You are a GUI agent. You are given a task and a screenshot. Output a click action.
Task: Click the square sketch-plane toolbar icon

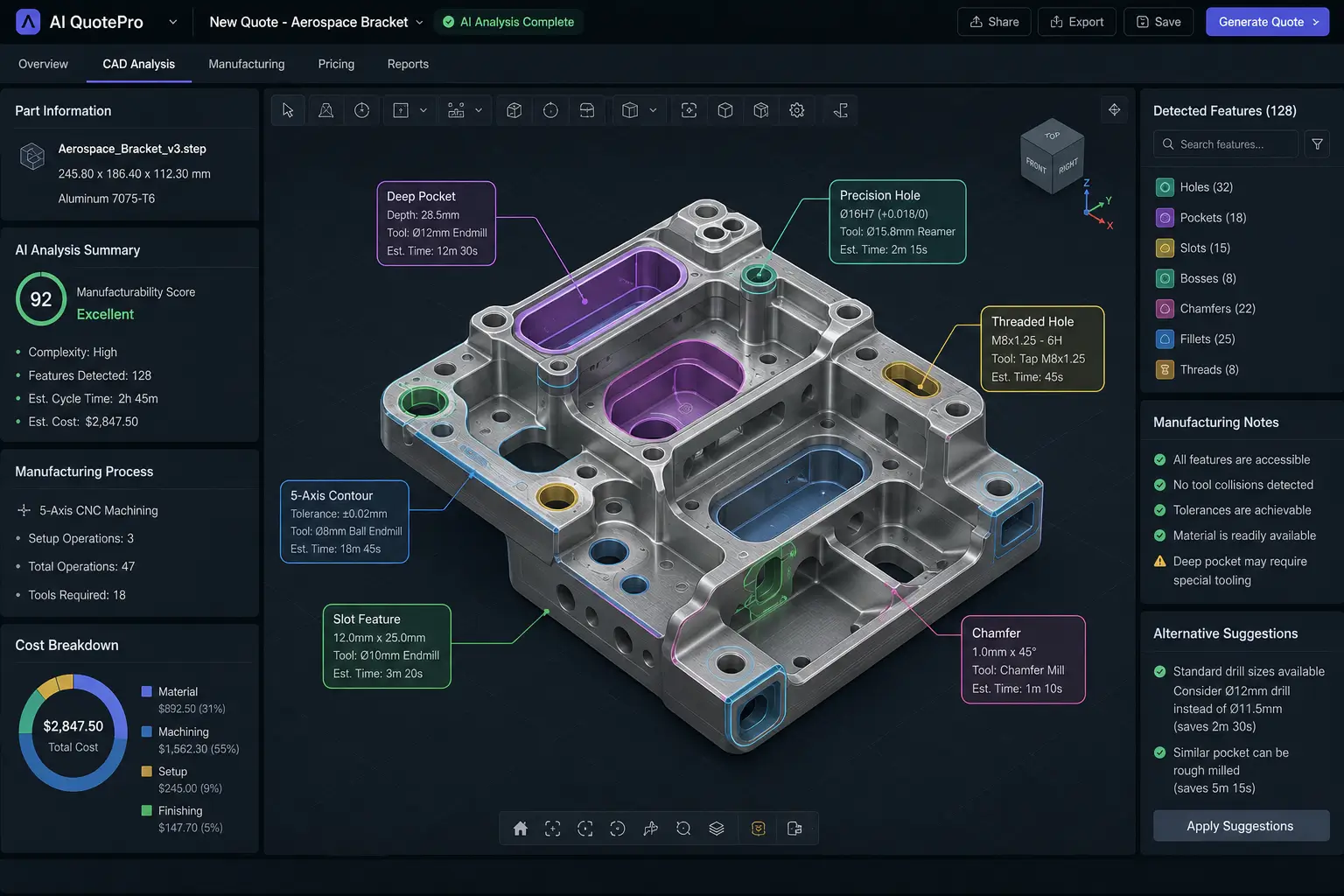tap(401, 110)
